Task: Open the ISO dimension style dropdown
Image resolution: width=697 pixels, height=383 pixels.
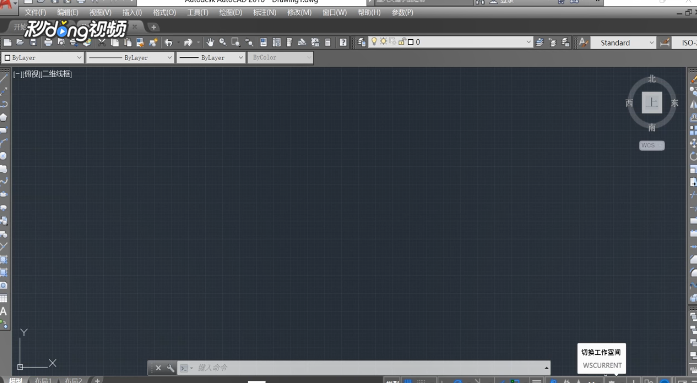Action: pos(684,43)
